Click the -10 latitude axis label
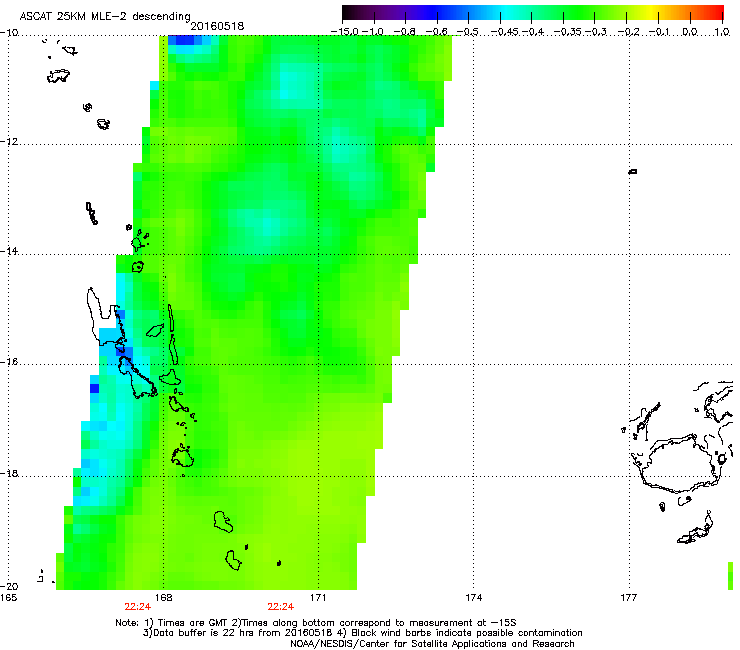The image size is (740, 650). point(9,32)
